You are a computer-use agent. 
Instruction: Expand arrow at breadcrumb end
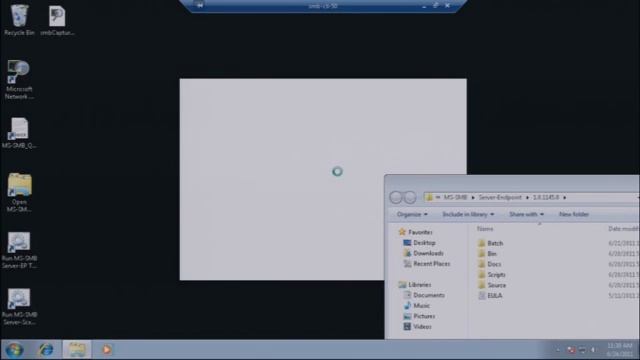[x=564, y=198]
